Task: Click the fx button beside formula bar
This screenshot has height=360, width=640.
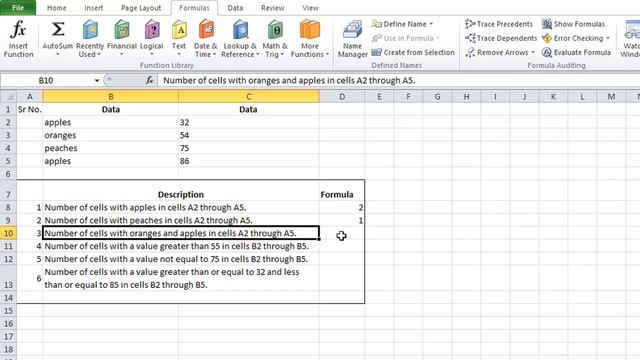Action: pos(149,80)
